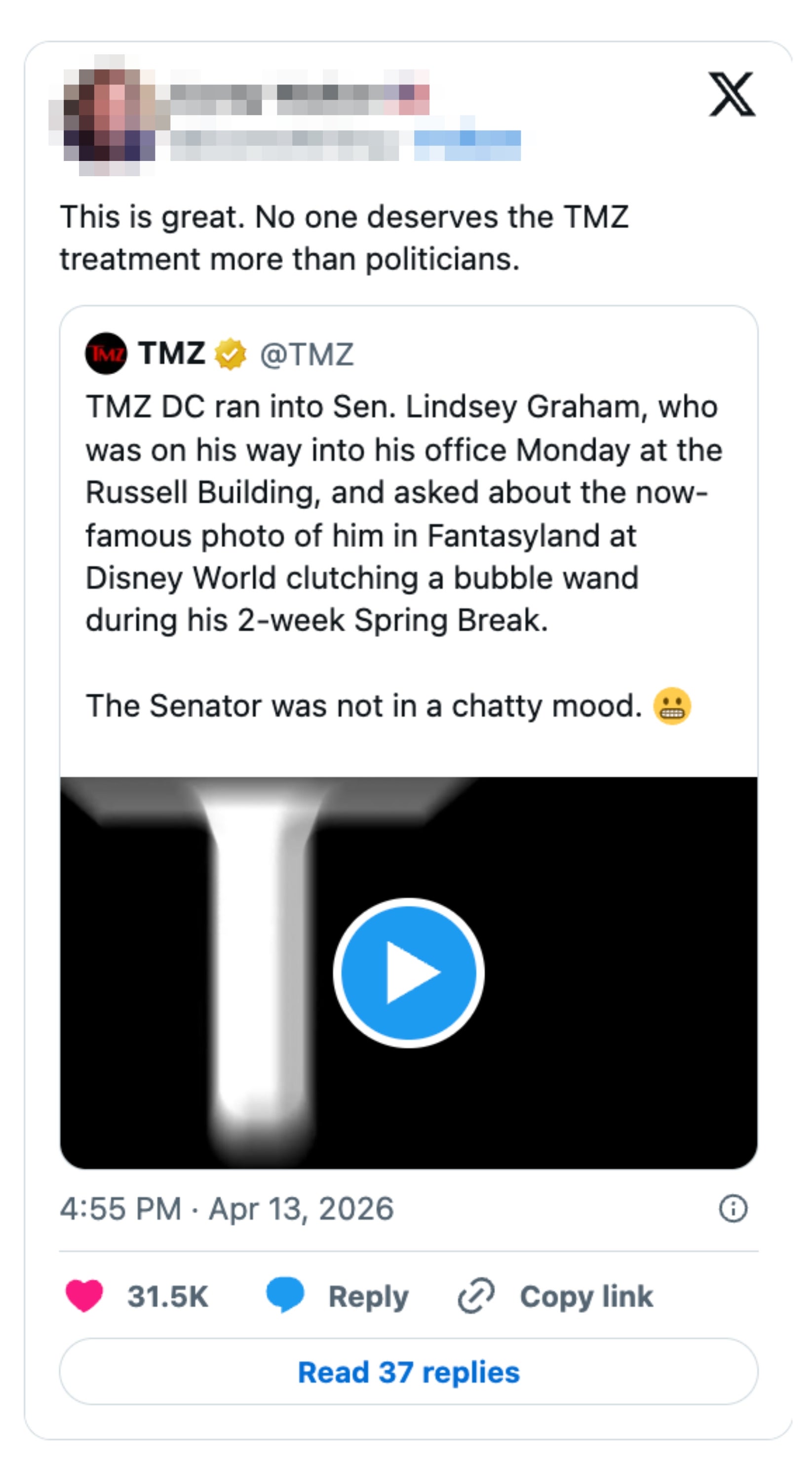The width and height of the screenshot is (812, 1481).
Task: Click the Copy link text
Action: pos(586,1296)
